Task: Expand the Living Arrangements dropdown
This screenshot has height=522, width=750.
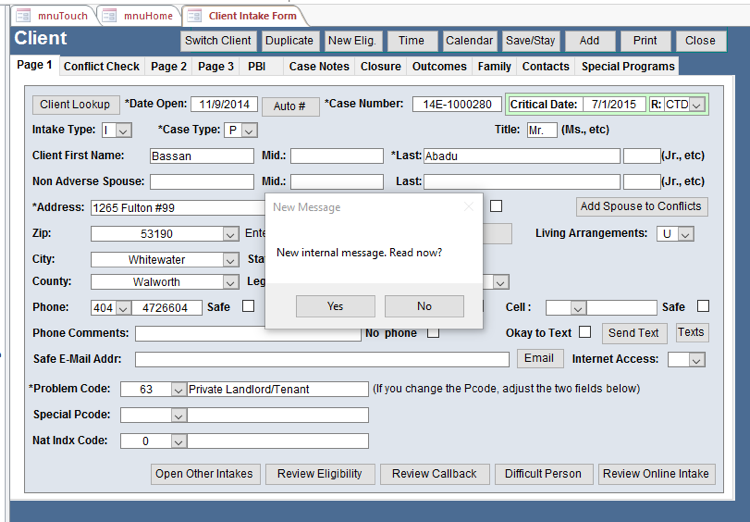Action: [x=685, y=234]
